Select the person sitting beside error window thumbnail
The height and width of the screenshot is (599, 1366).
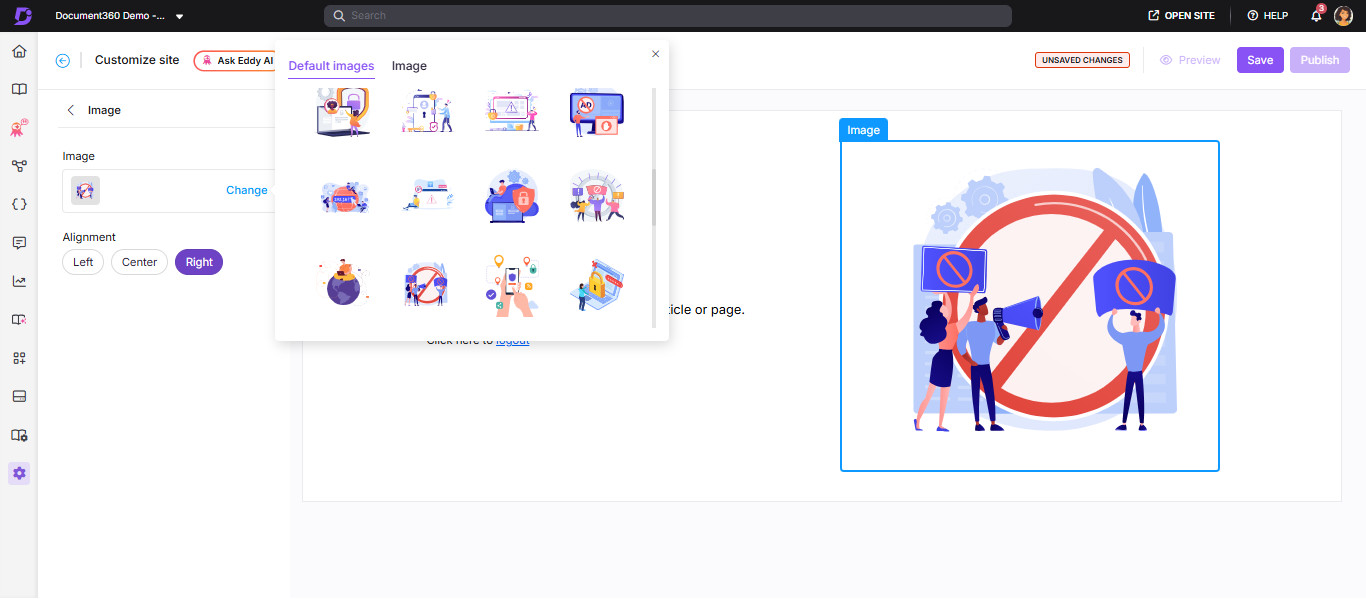[x=428, y=196]
